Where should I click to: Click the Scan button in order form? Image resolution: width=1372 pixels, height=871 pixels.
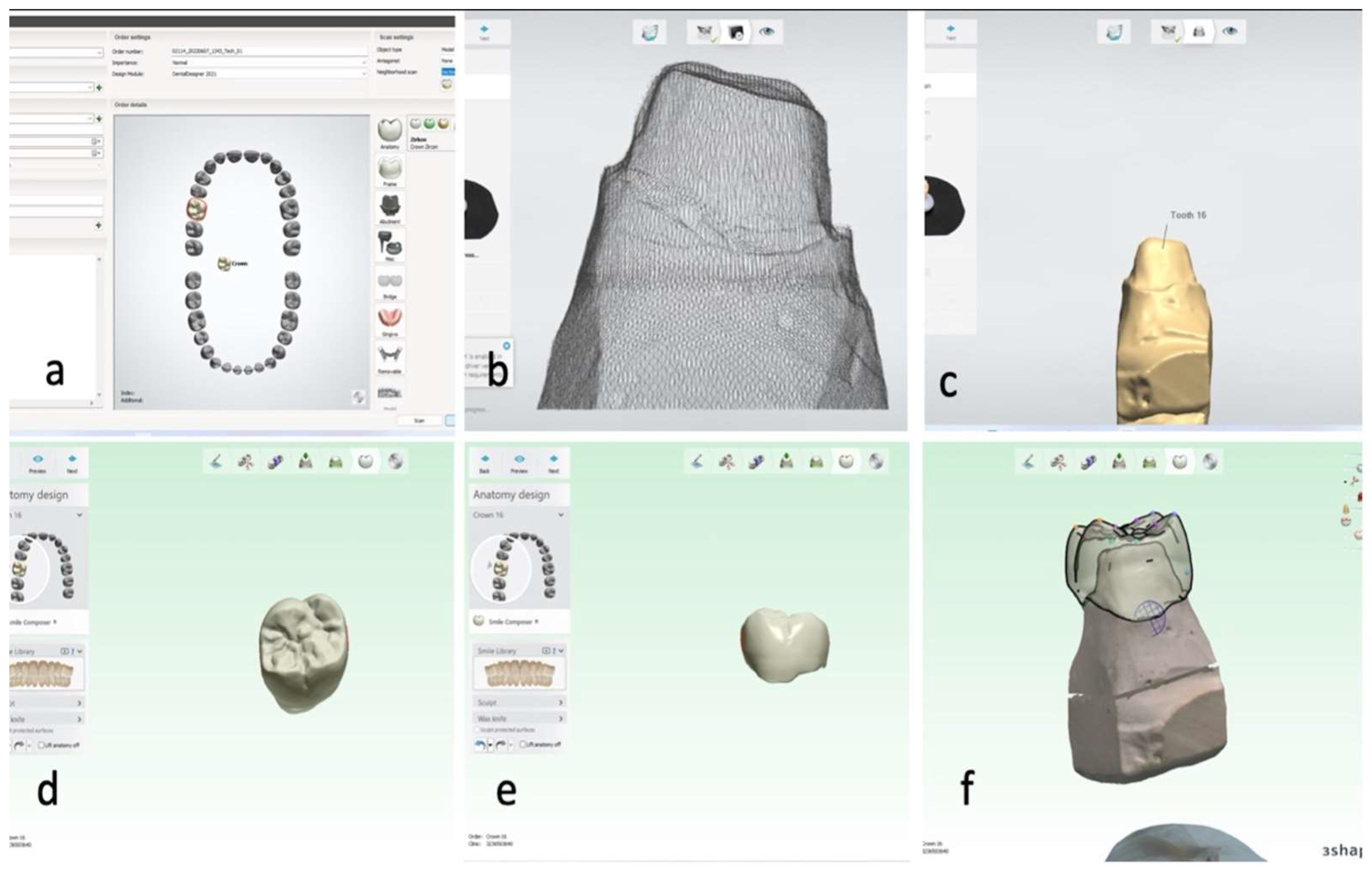pyautogui.click(x=420, y=420)
